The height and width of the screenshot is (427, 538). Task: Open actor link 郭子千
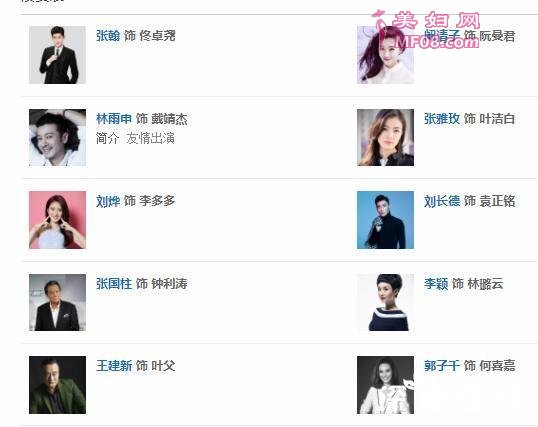coord(442,366)
